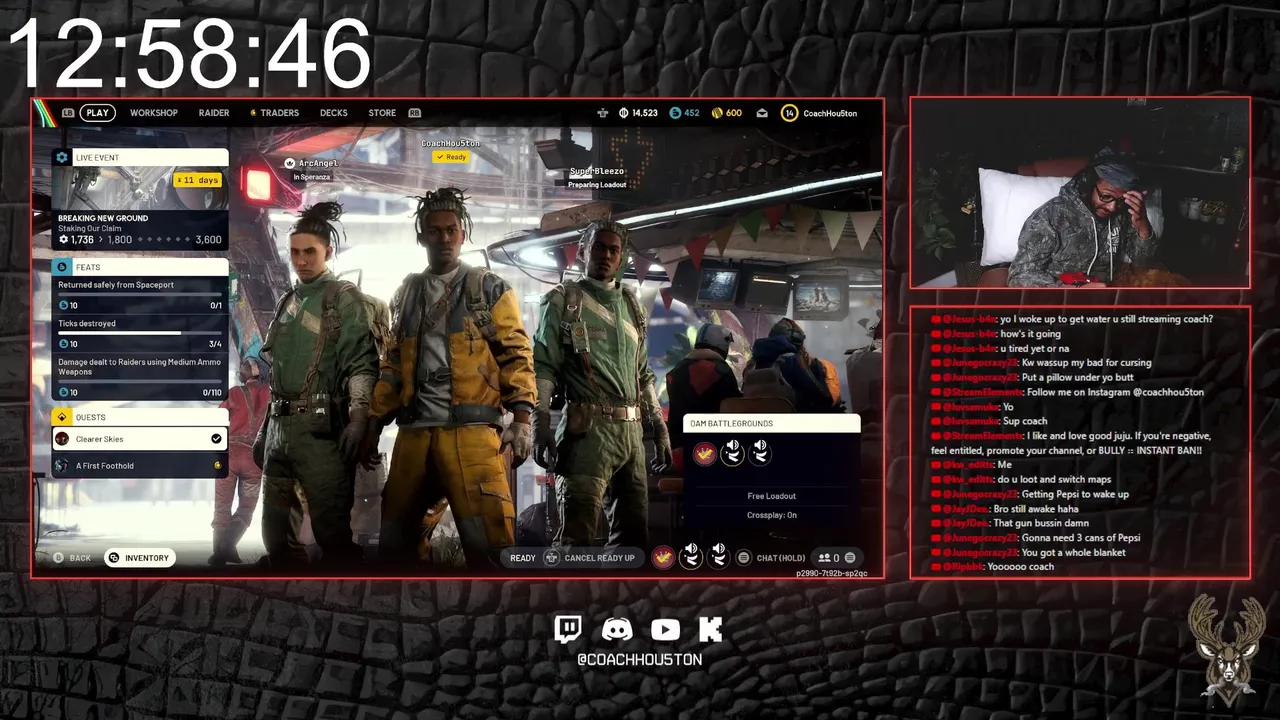Click the Twitch logo in the overlay
The width and height of the screenshot is (1280, 720).
[568, 629]
